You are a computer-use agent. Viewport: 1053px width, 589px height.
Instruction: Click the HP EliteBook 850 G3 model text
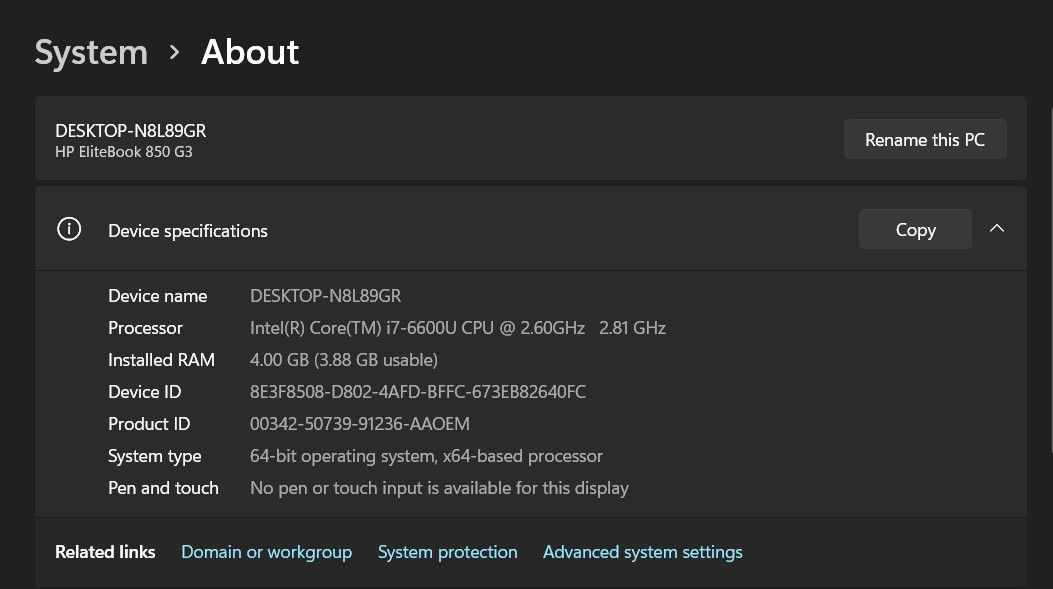(x=124, y=152)
